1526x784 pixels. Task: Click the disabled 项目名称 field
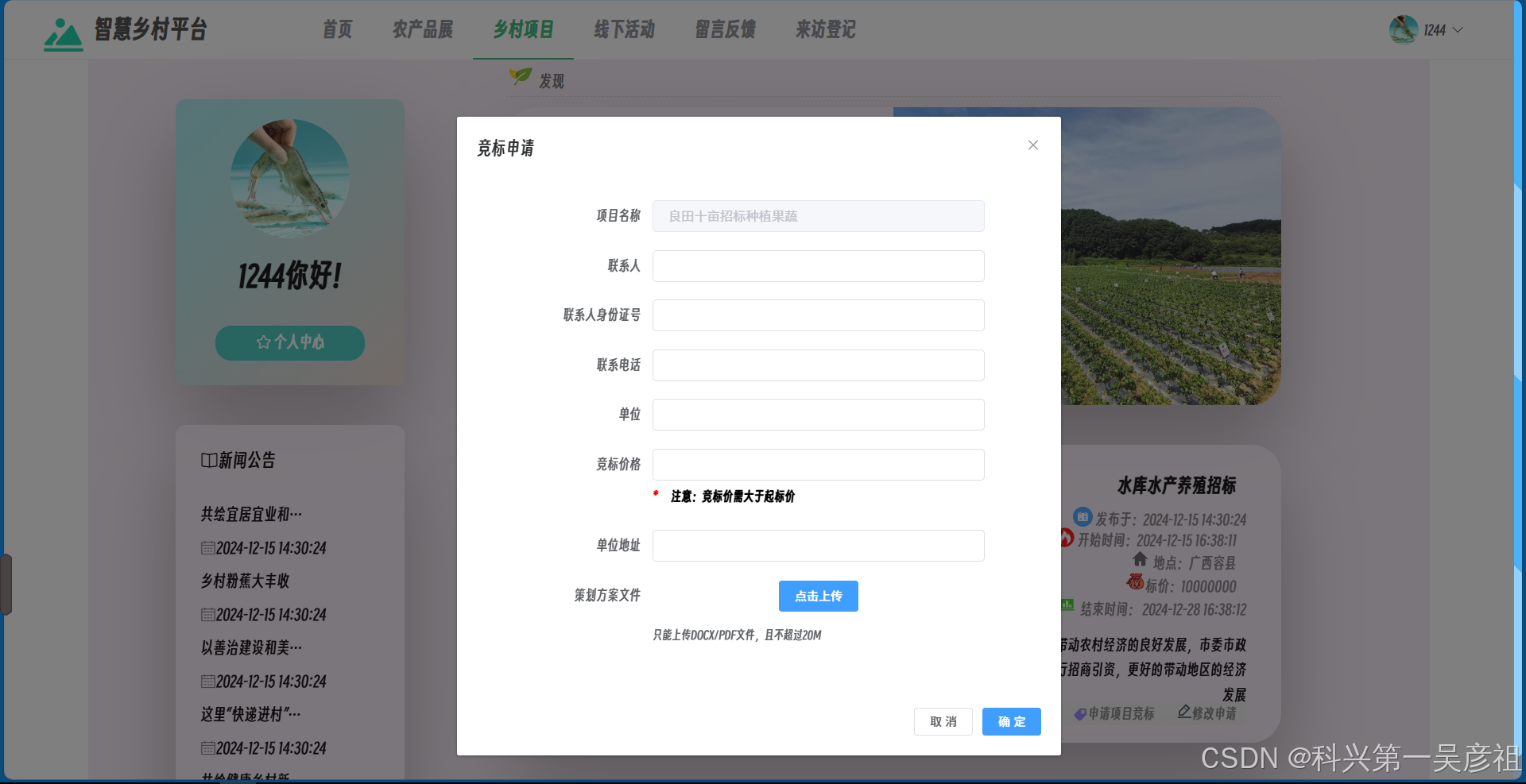click(818, 216)
